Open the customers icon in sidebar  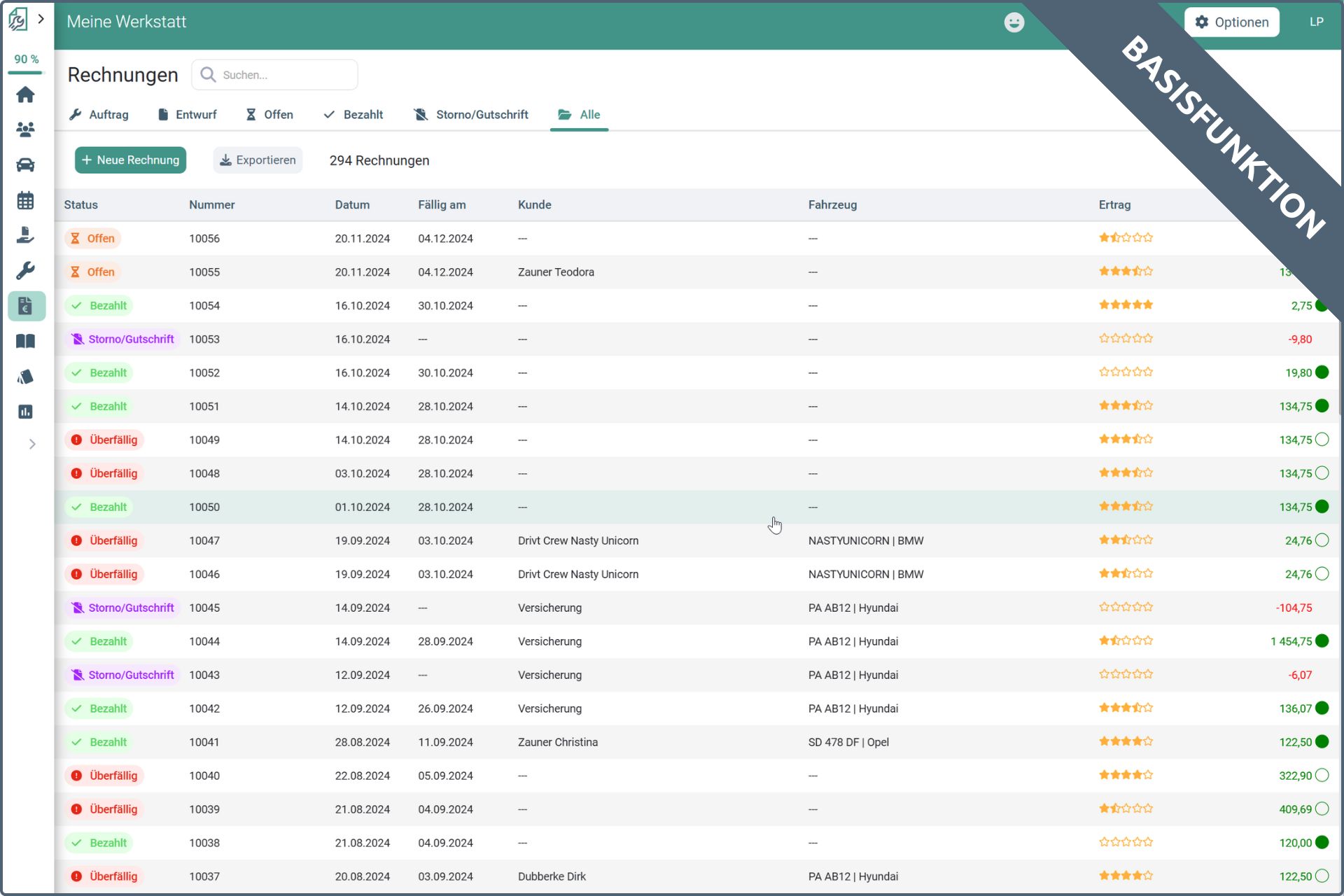tap(26, 129)
